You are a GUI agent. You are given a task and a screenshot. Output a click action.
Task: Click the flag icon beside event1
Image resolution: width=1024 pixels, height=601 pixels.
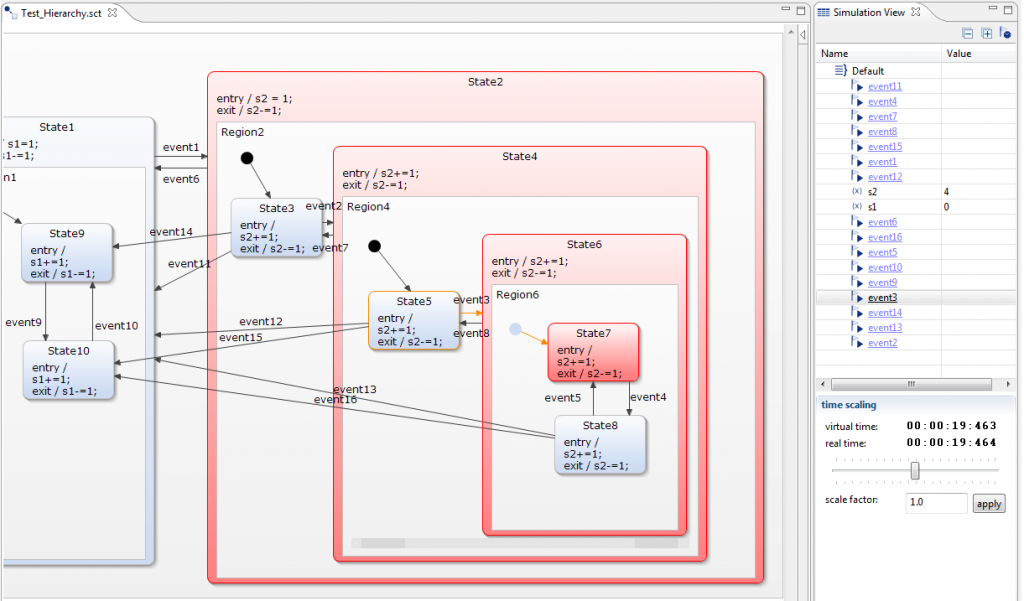click(857, 161)
